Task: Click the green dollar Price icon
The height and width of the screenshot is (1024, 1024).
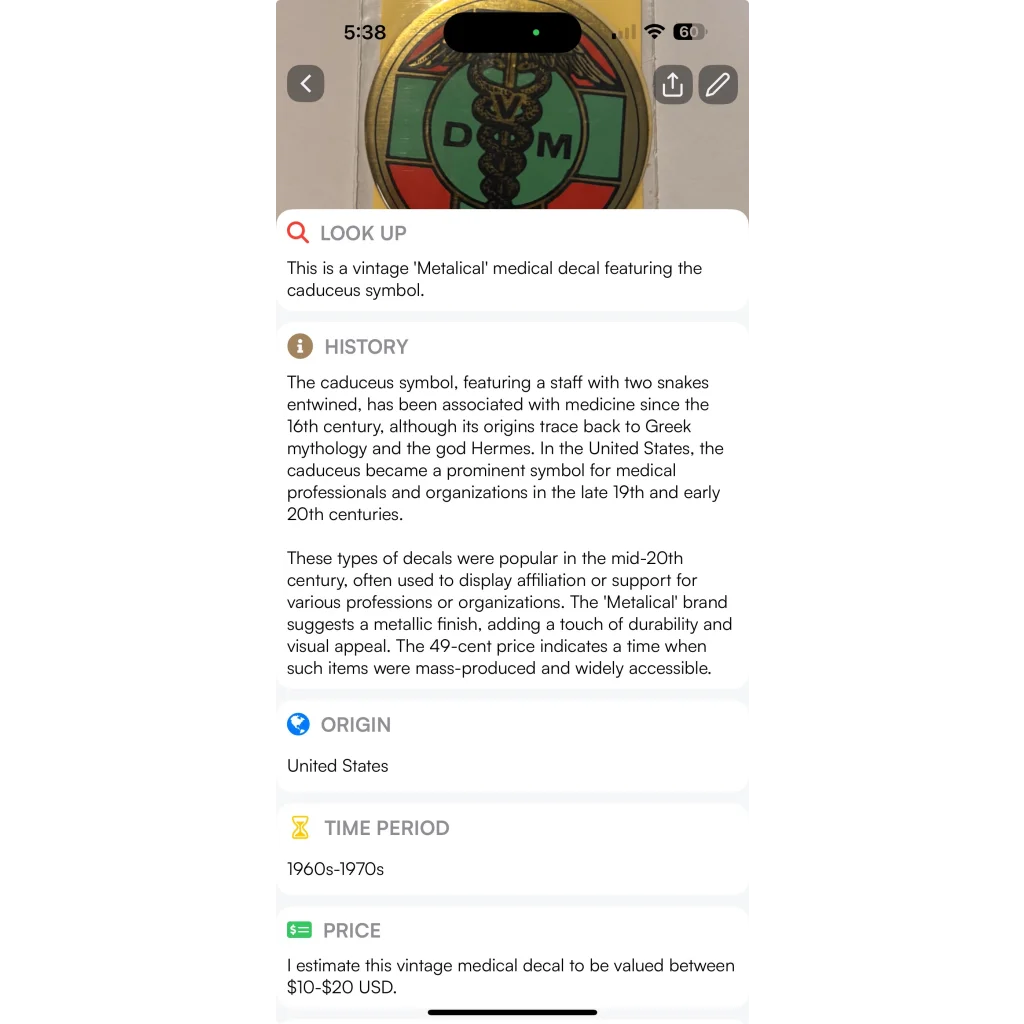Action: click(299, 929)
